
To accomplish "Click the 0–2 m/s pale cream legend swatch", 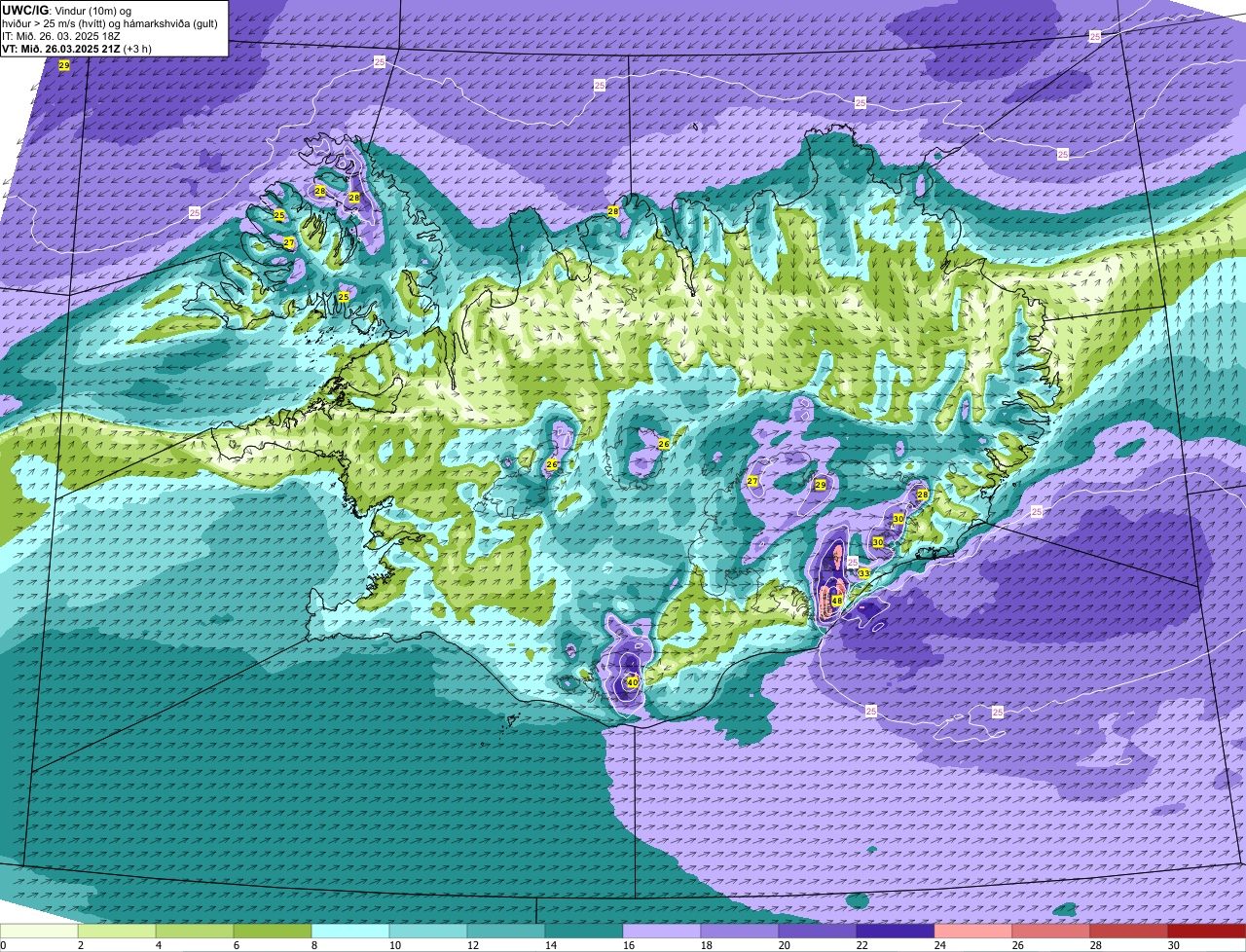I will (x=39, y=931).
